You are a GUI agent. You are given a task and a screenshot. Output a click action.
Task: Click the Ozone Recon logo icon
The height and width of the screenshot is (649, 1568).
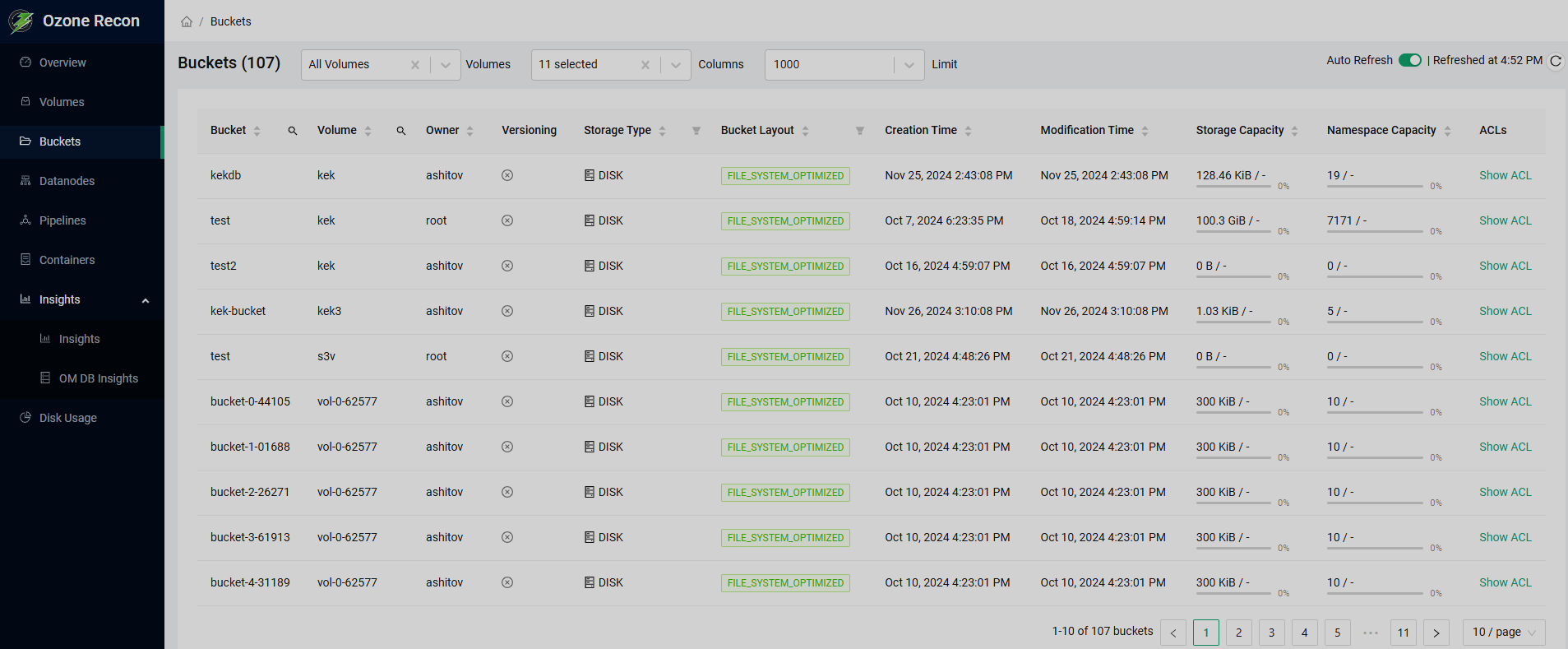pyautogui.click(x=21, y=21)
